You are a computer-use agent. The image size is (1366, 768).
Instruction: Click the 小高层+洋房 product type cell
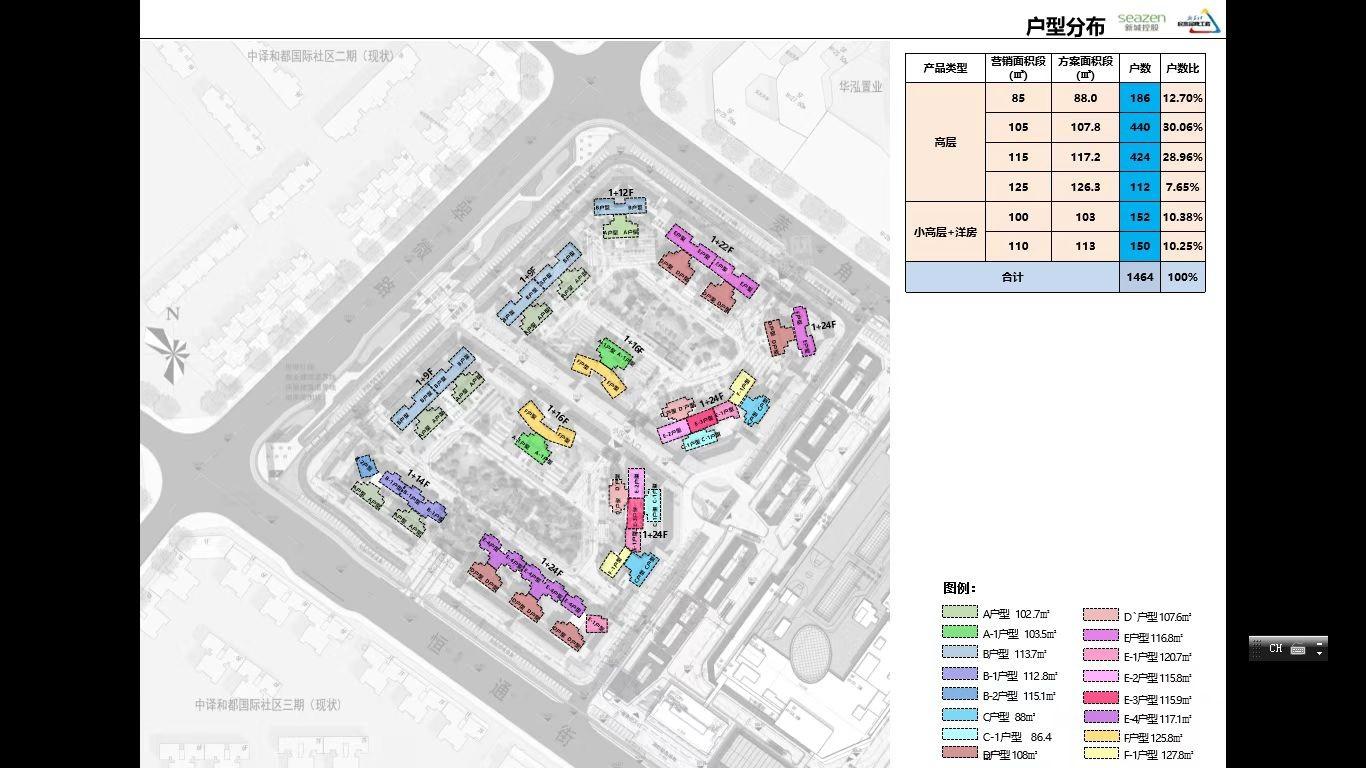(945, 232)
